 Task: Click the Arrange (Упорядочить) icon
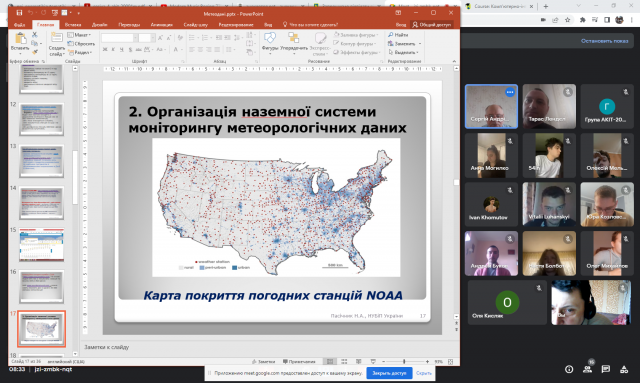pos(293,38)
